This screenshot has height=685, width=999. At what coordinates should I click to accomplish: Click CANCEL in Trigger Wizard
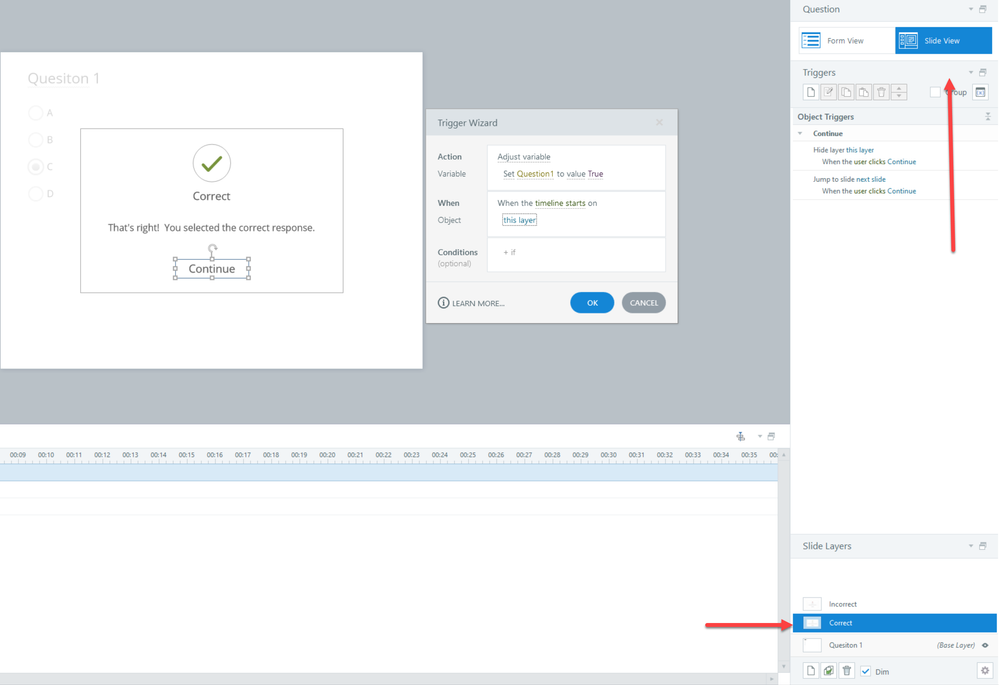click(643, 303)
